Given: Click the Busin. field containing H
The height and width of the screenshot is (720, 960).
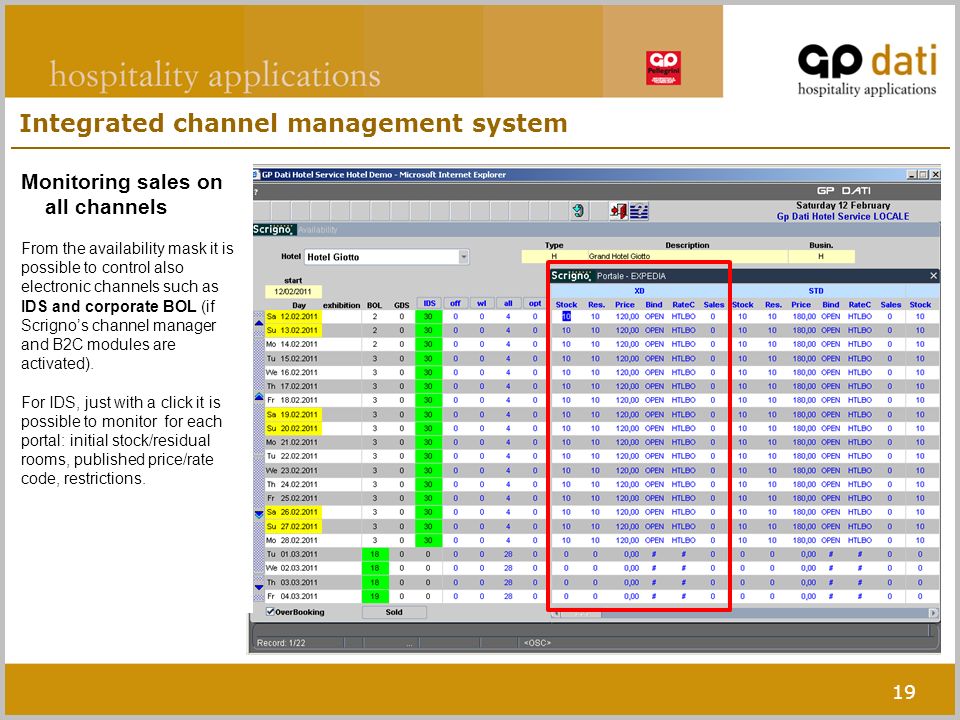Looking at the screenshot, I should coord(821,256).
